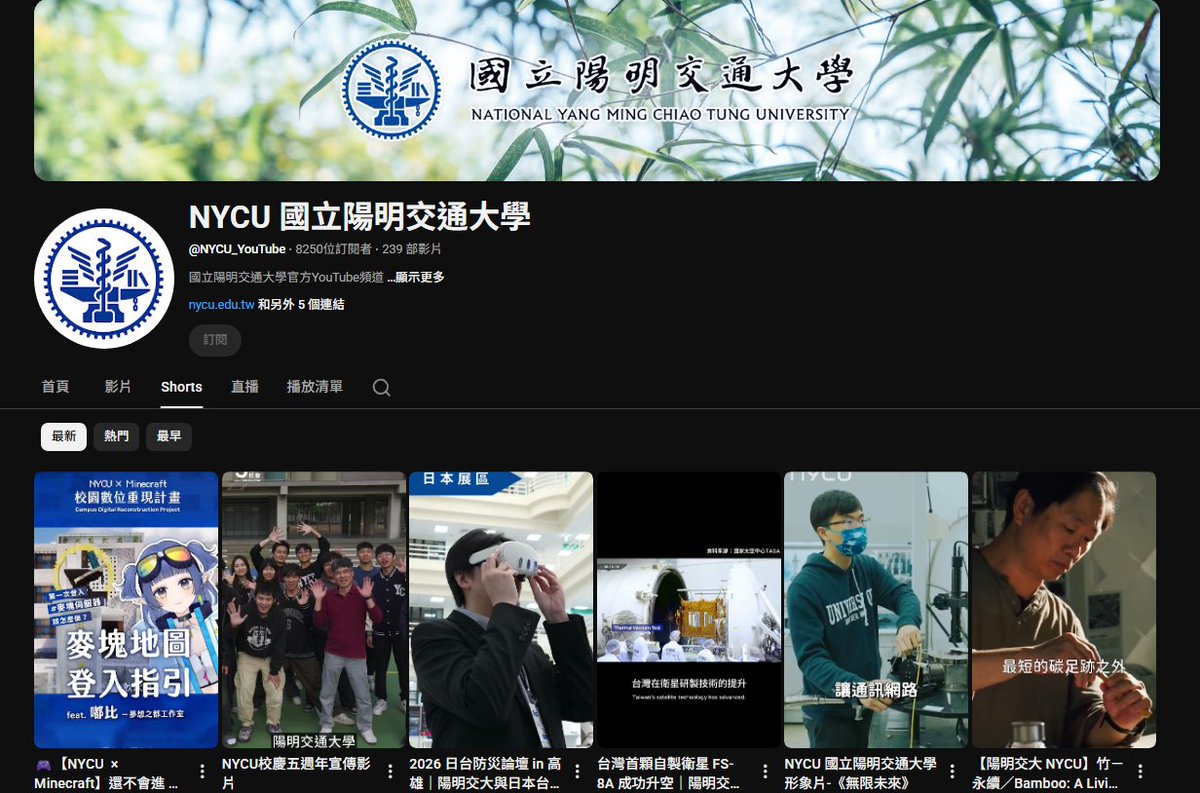Open options menu for 形象片-《無限未來》 short
This screenshot has width=1200, height=793.
[952, 771]
